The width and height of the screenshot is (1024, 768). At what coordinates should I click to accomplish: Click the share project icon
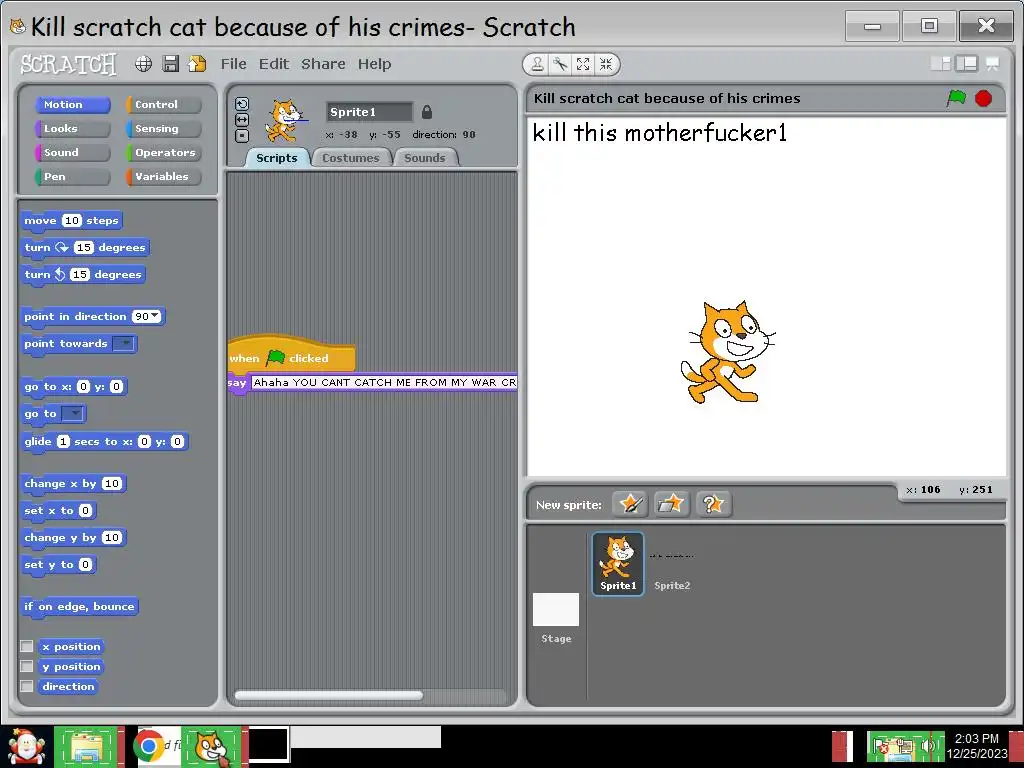(x=197, y=63)
